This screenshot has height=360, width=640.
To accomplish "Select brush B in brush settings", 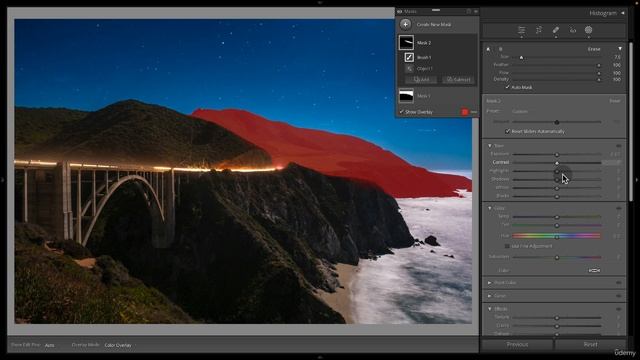I will (x=500, y=49).
